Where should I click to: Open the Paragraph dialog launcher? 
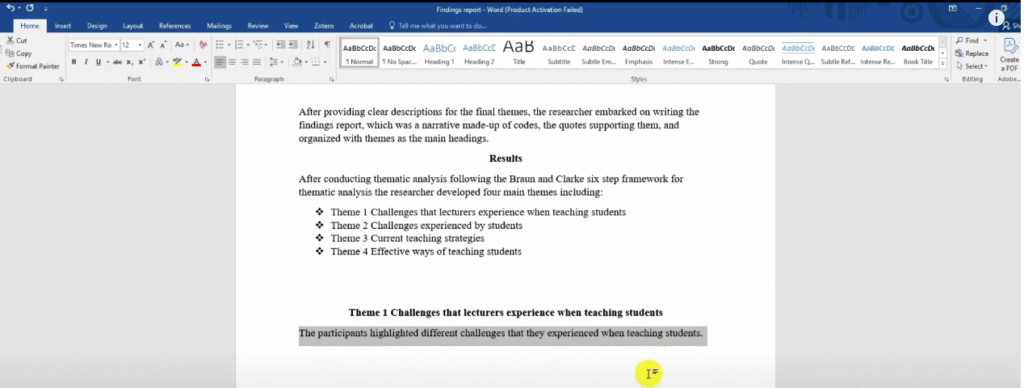coord(332,79)
